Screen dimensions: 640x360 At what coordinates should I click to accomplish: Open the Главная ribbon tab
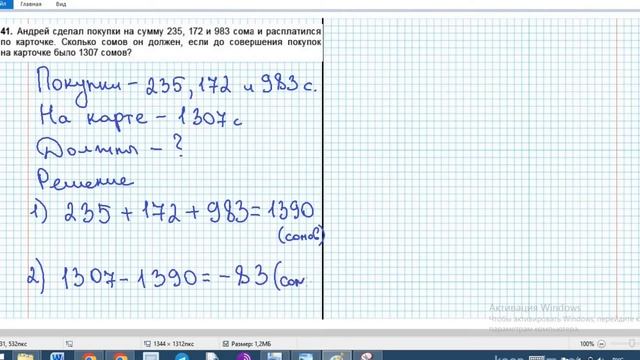(x=31, y=4)
